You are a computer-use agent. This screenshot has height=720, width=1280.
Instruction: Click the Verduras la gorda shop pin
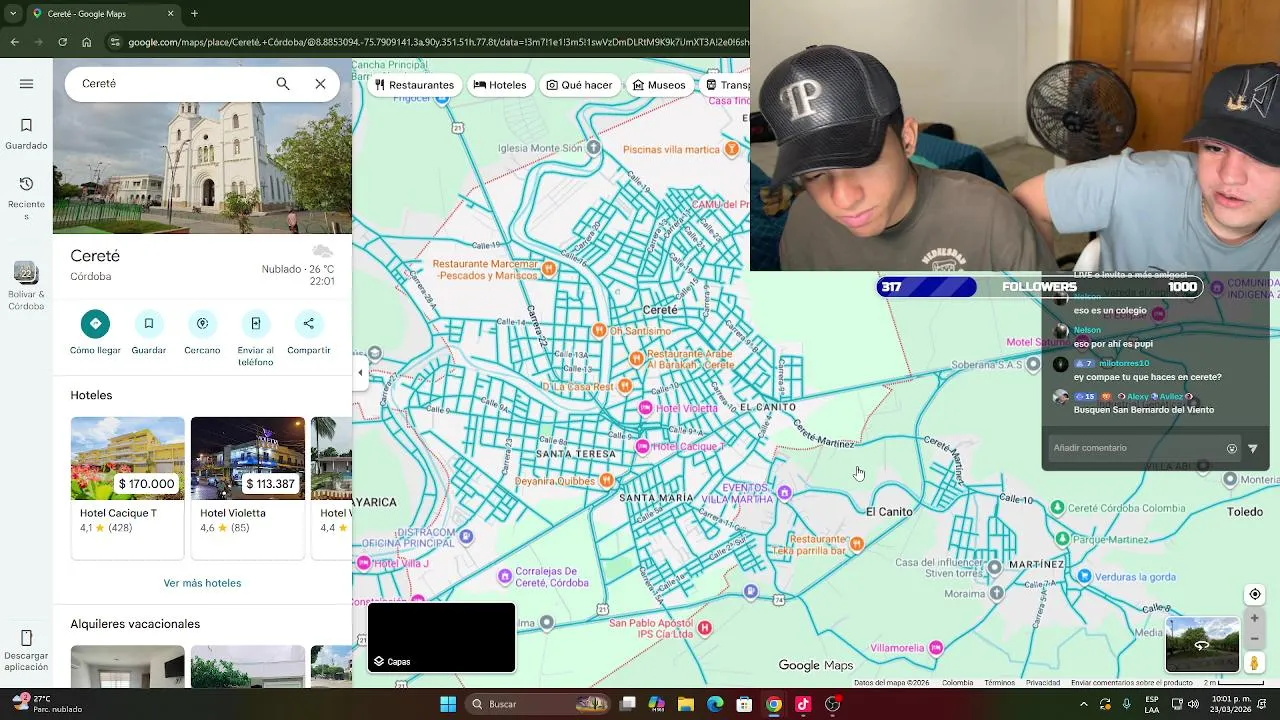pyautogui.click(x=1085, y=577)
